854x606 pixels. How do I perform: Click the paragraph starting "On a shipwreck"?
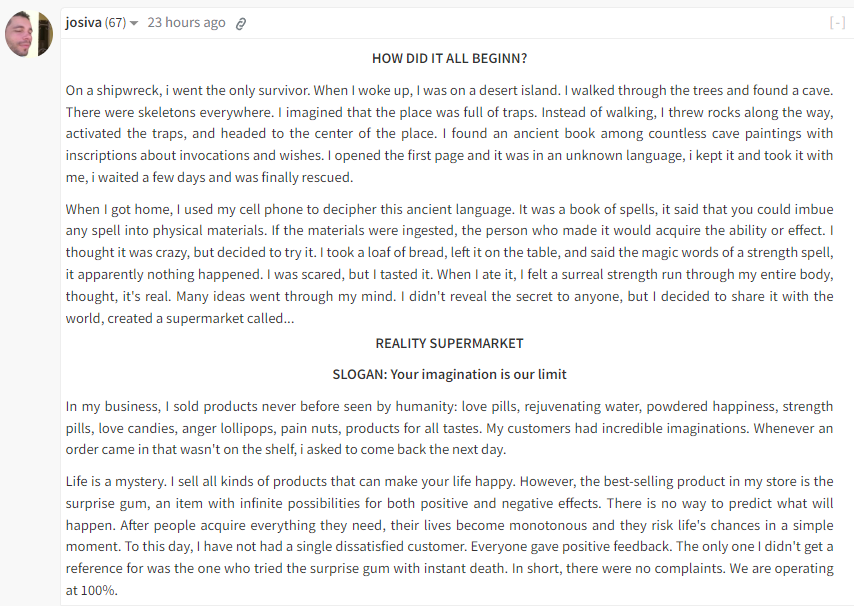pyautogui.click(x=449, y=134)
